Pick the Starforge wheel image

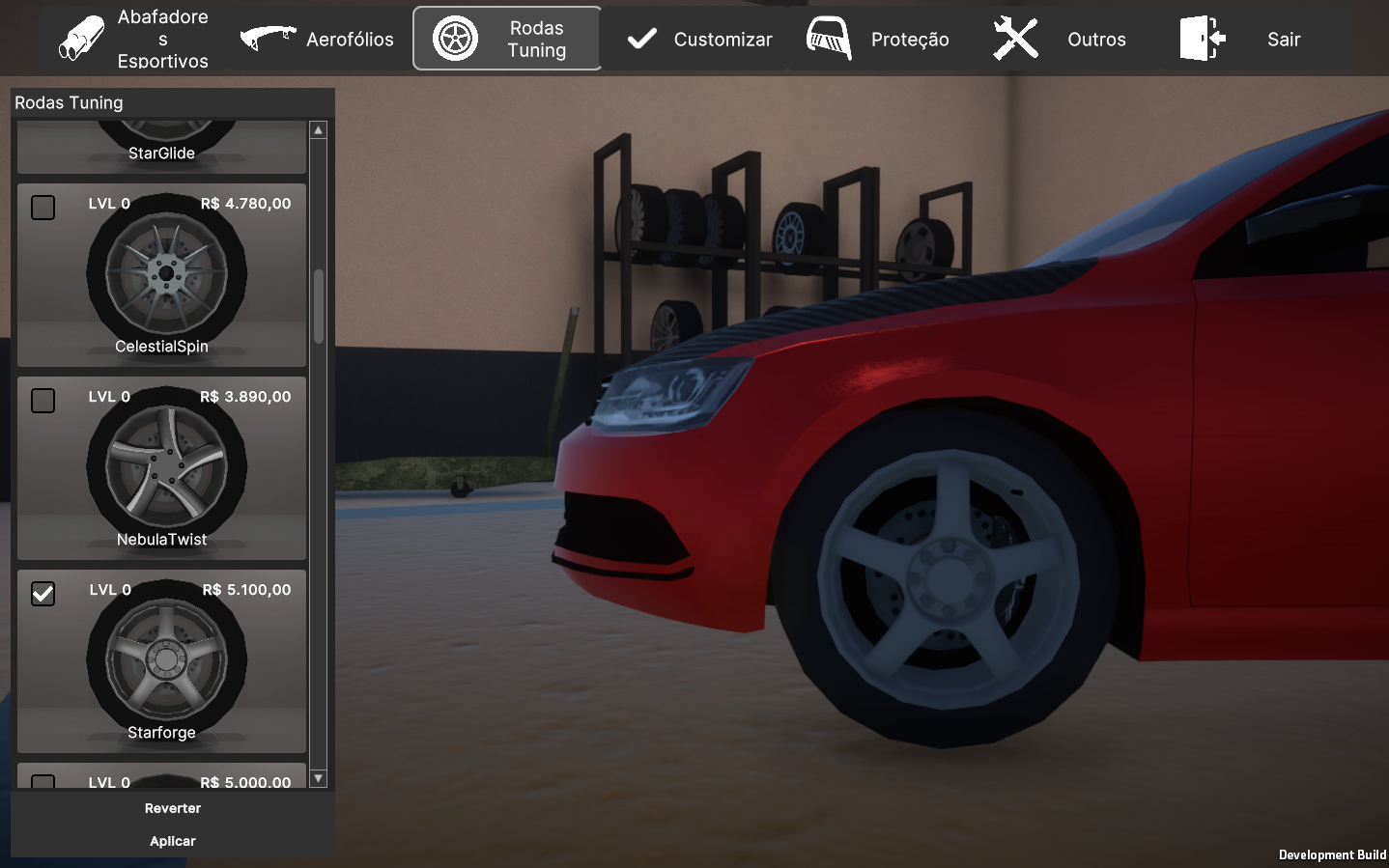(166, 660)
